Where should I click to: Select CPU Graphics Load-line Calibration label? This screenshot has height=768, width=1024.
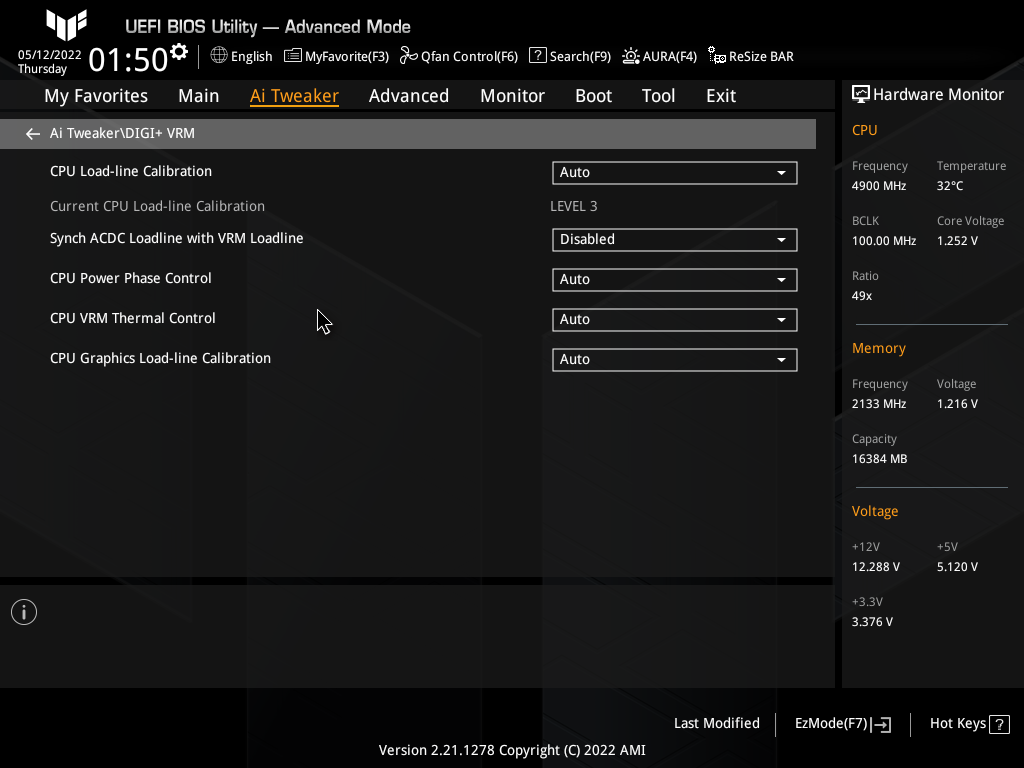pos(160,359)
